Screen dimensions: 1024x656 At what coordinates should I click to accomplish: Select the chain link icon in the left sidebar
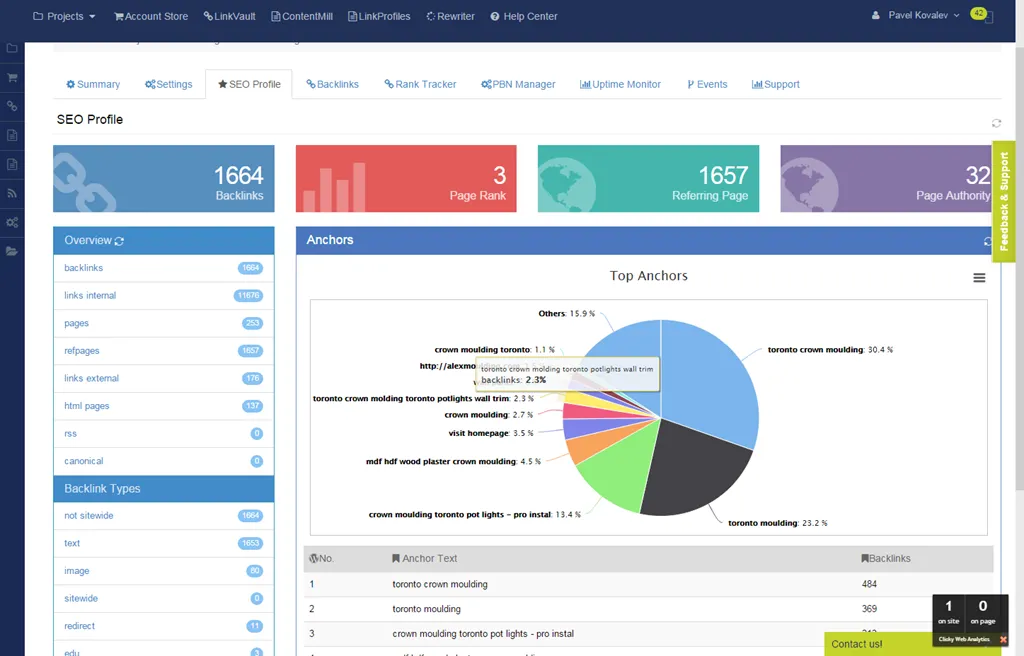point(12,106)
